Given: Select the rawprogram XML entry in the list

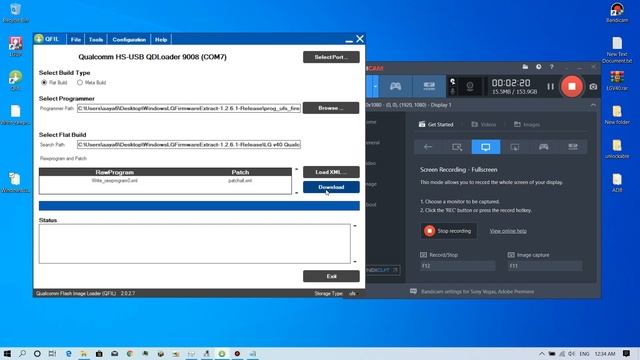Looking at the screenshot, I should [114, 180].
